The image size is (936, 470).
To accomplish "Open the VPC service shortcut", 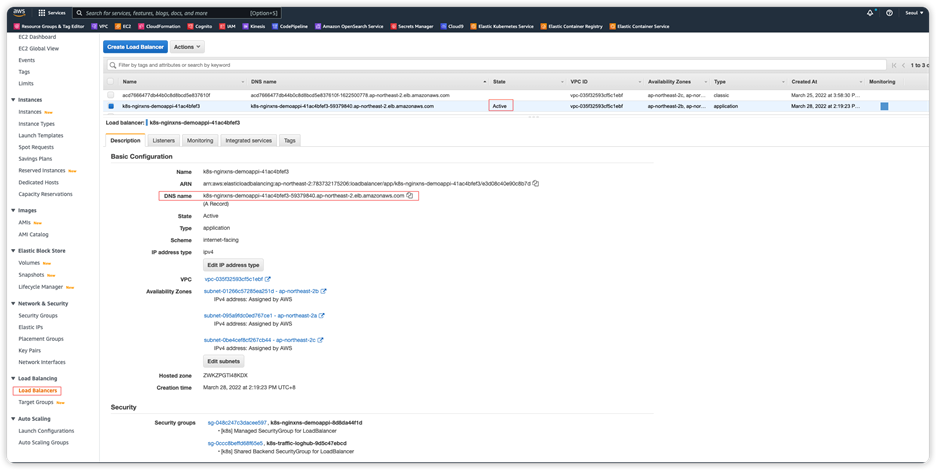I will tap(99, 26).
